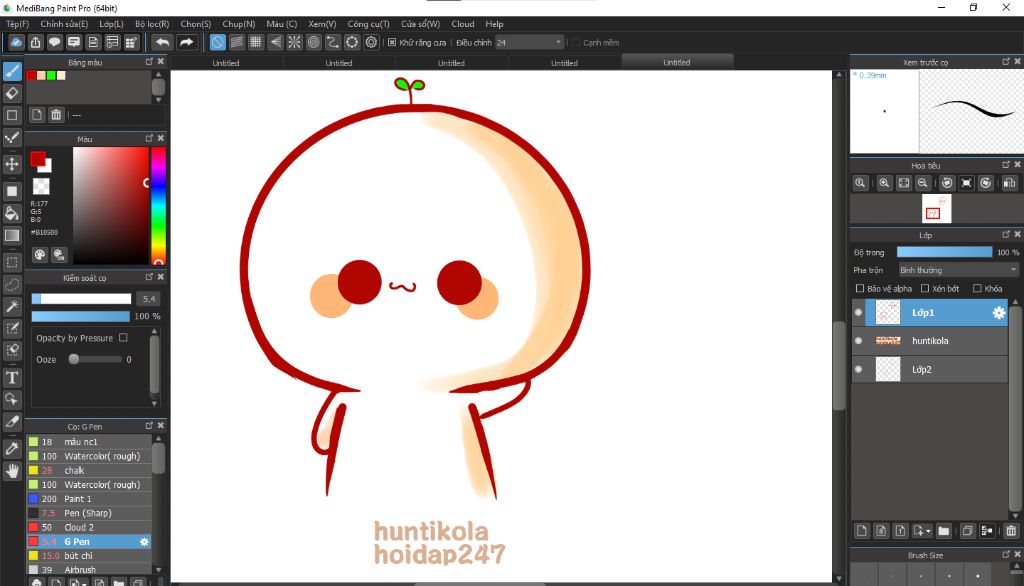The width and height of the screenshot is (1024, 586).
Task: Select the Watercolor( rough) brush, first entry
Action: 89,456
